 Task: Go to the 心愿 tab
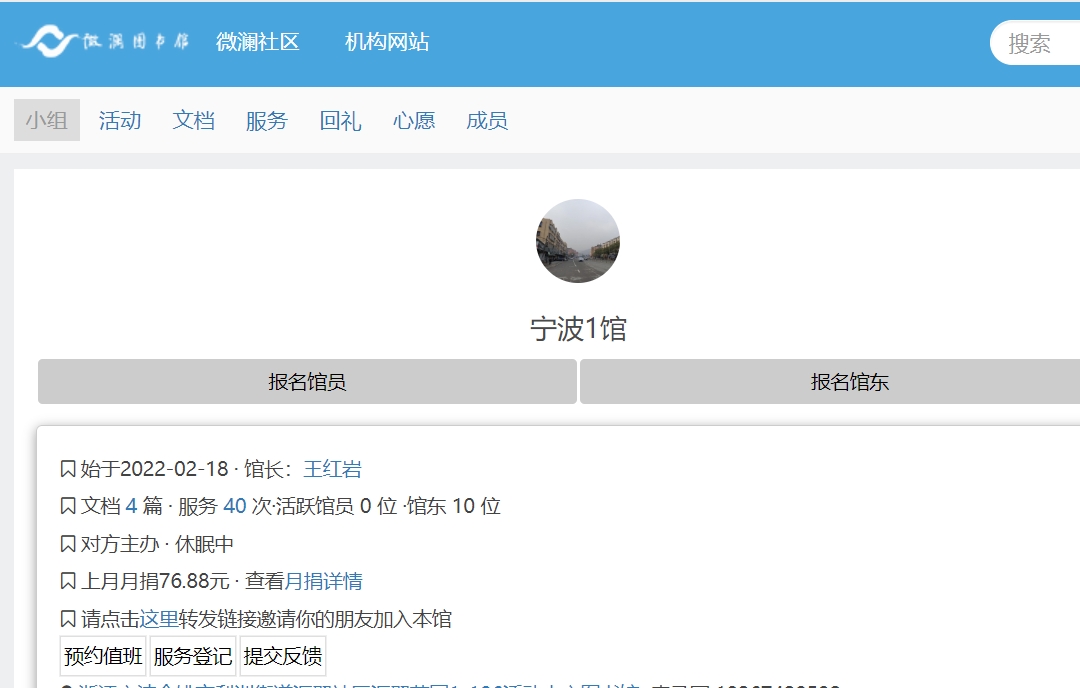click(414, 121)
